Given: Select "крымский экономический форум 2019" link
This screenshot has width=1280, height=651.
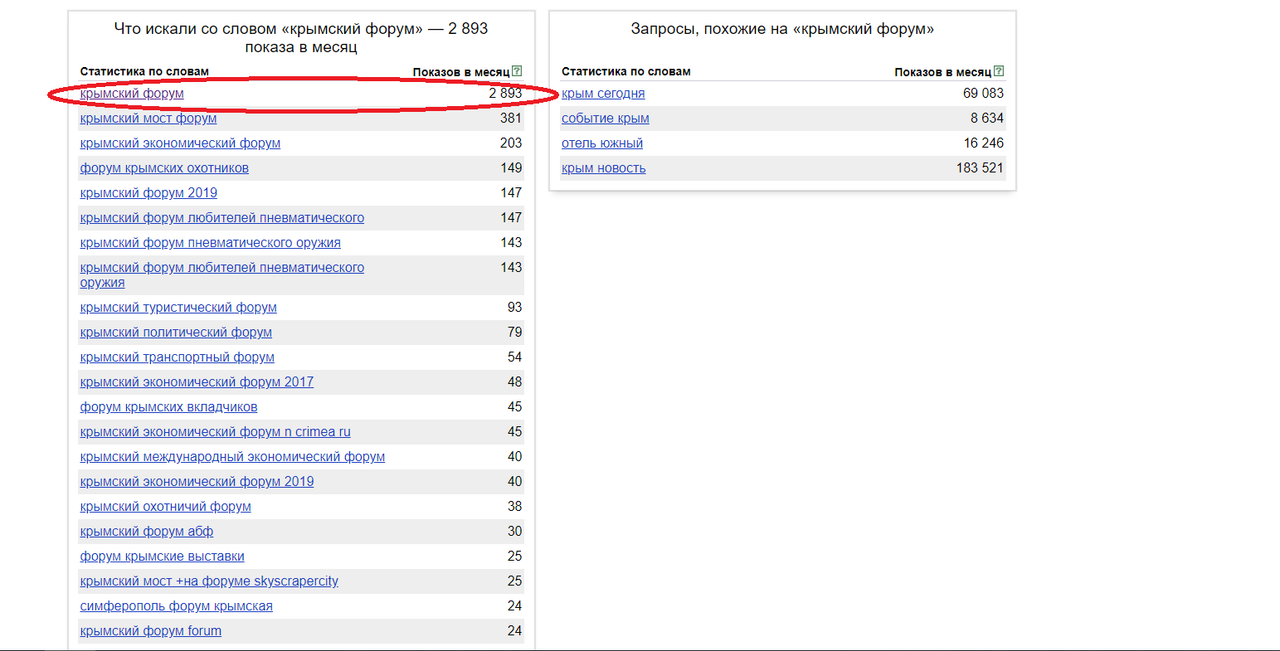Looking at the screenshot, I should (197, 482).
